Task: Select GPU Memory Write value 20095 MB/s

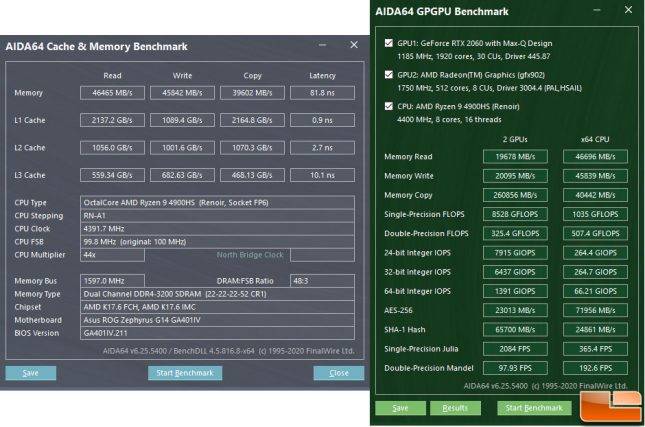Action: pos(515,176)
